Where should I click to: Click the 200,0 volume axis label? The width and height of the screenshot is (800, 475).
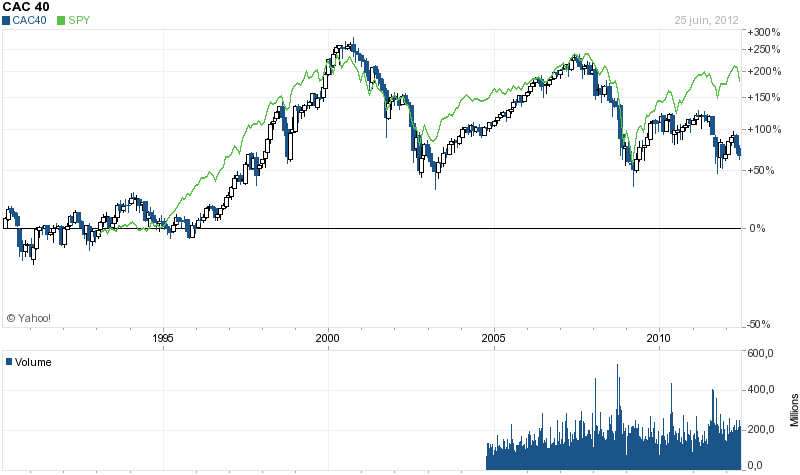pos(760,429)
